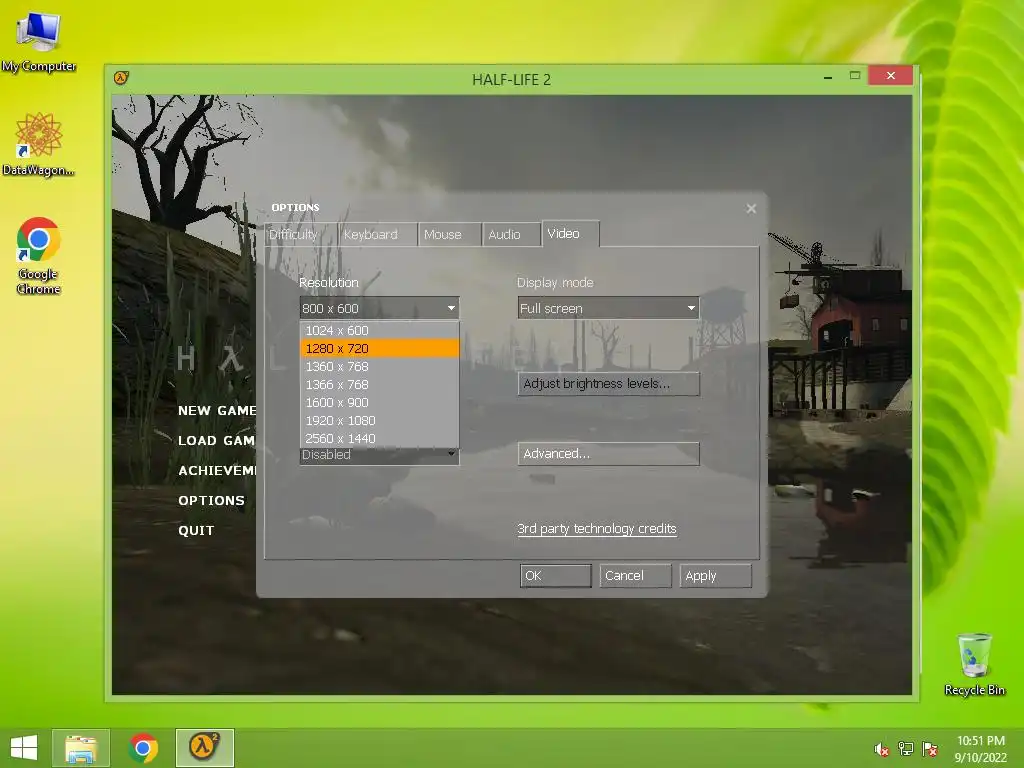Select Half-Life 2 taskbar button
The image size is (1024, 768).
204,748
